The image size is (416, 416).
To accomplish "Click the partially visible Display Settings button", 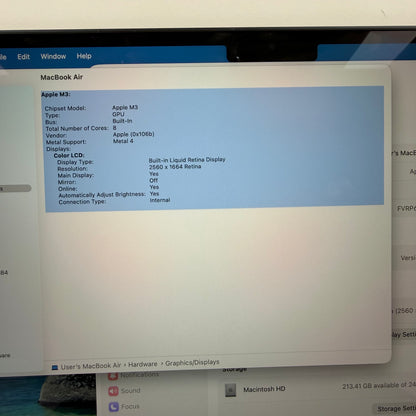I will point(404,334).
